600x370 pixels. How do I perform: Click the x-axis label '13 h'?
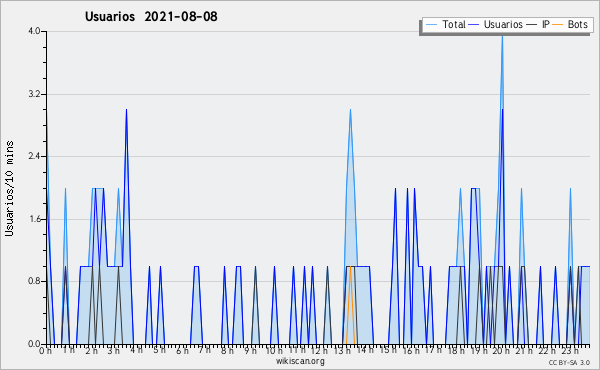(342, 350)
